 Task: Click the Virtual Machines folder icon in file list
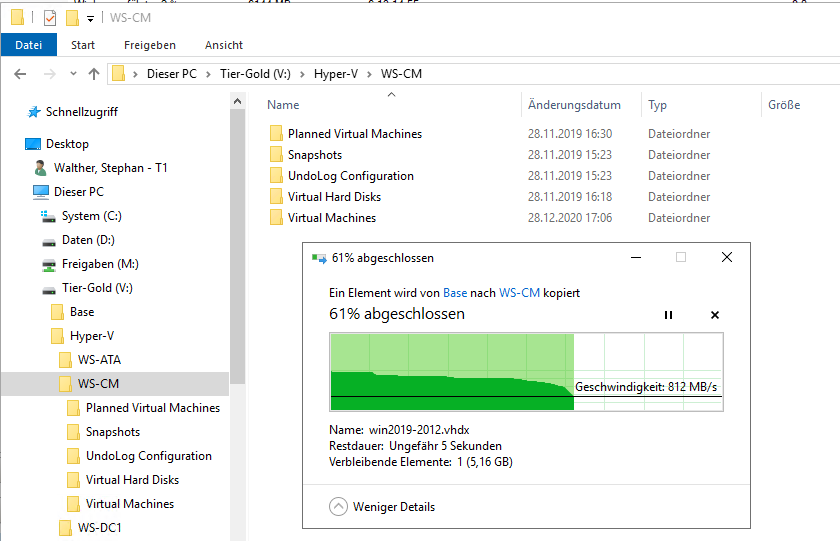pyautogui.click(x=276, y=217)
